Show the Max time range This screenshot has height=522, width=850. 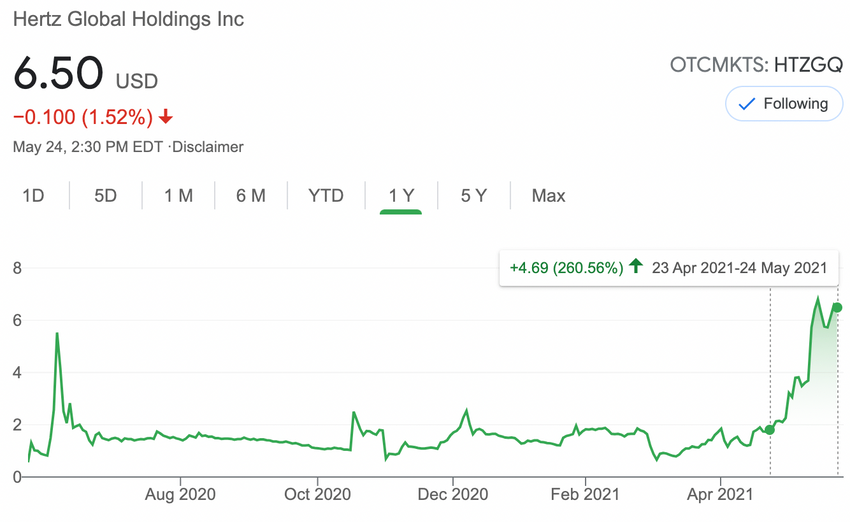tap(548, 196)
